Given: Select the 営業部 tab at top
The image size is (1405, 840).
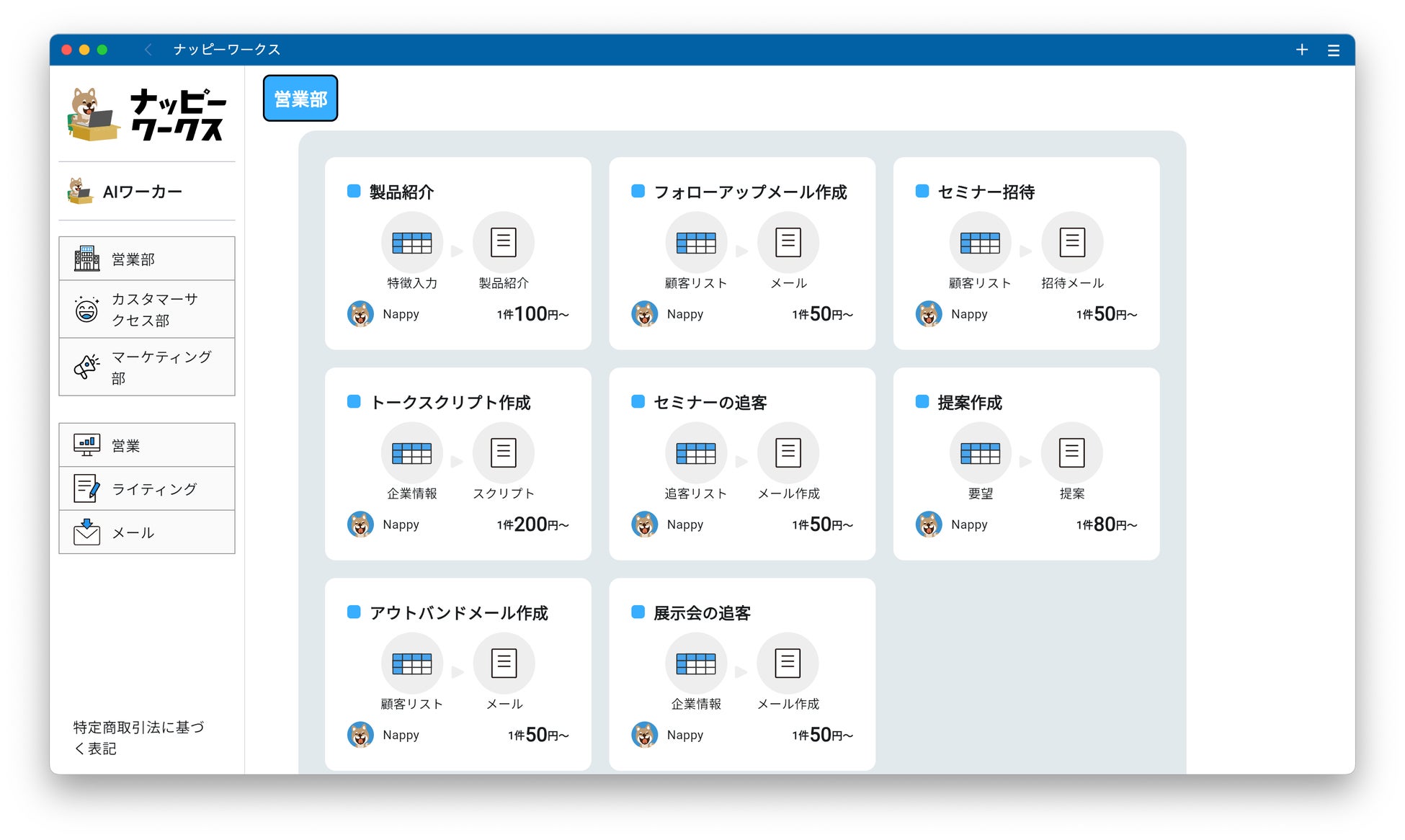Looking at the screenshot, I should 300,99.
